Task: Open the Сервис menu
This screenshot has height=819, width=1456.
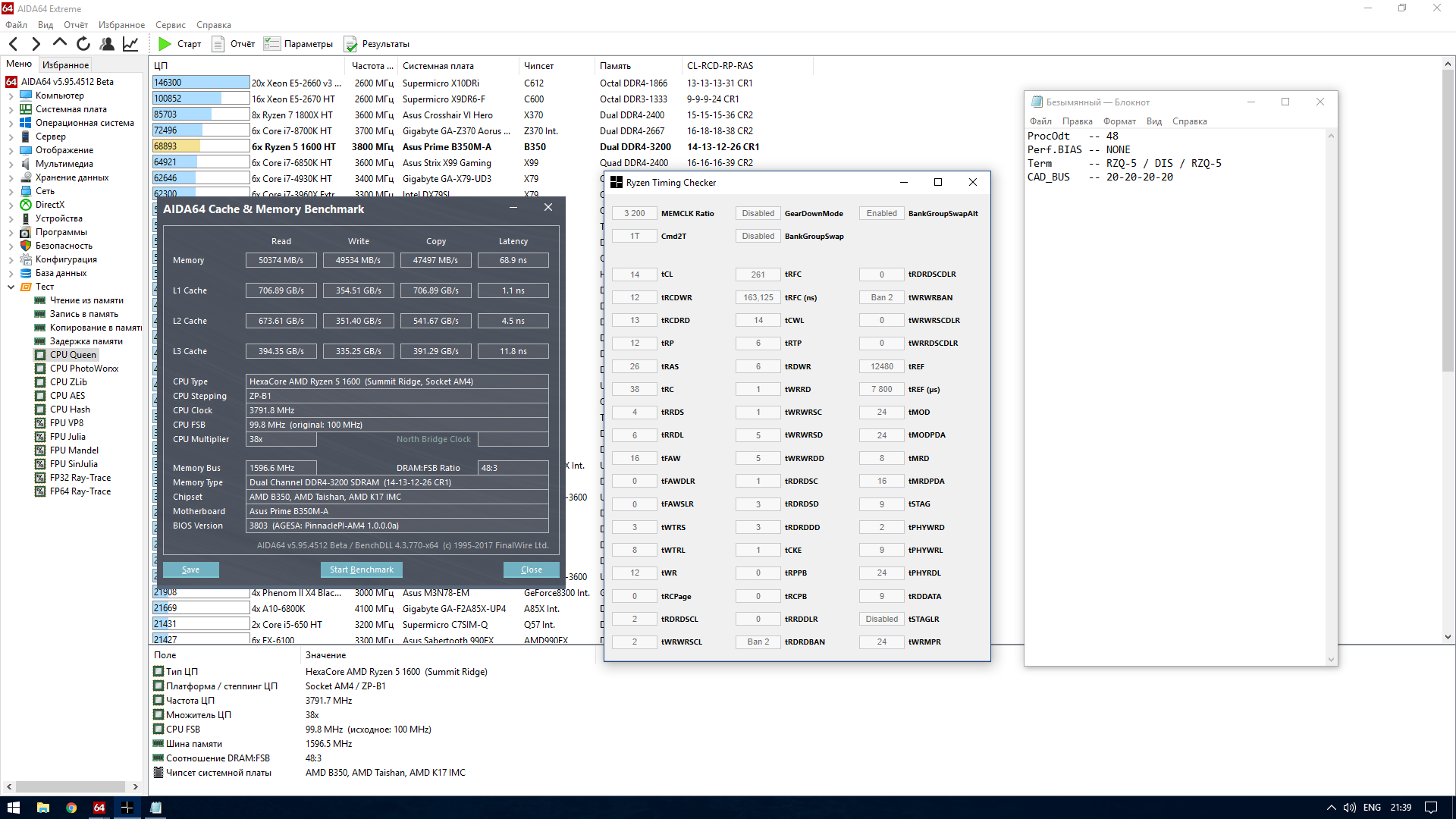Action: 170,25
